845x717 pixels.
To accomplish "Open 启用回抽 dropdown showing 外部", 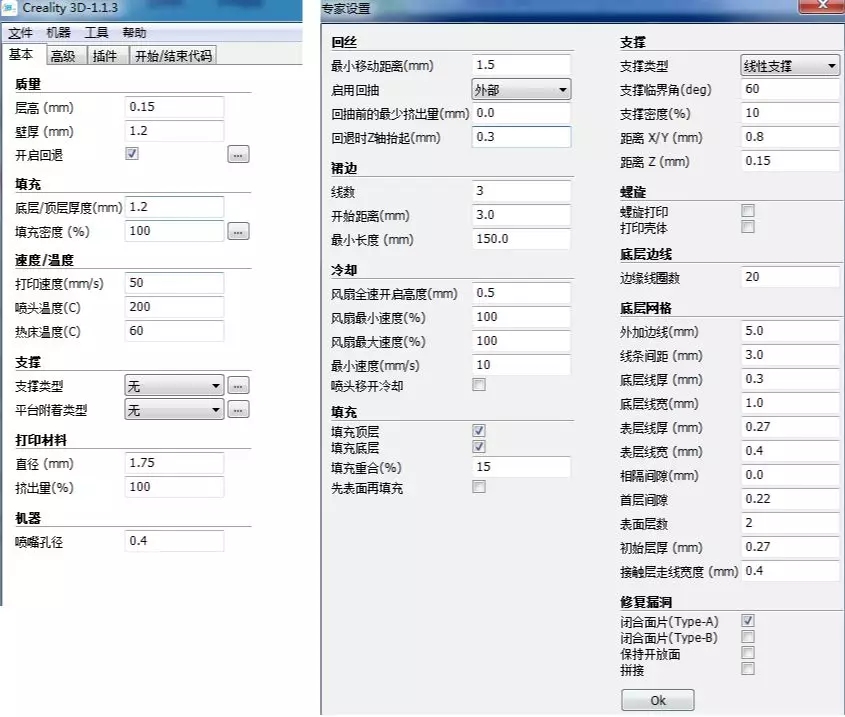I will (x=521, y=89).
